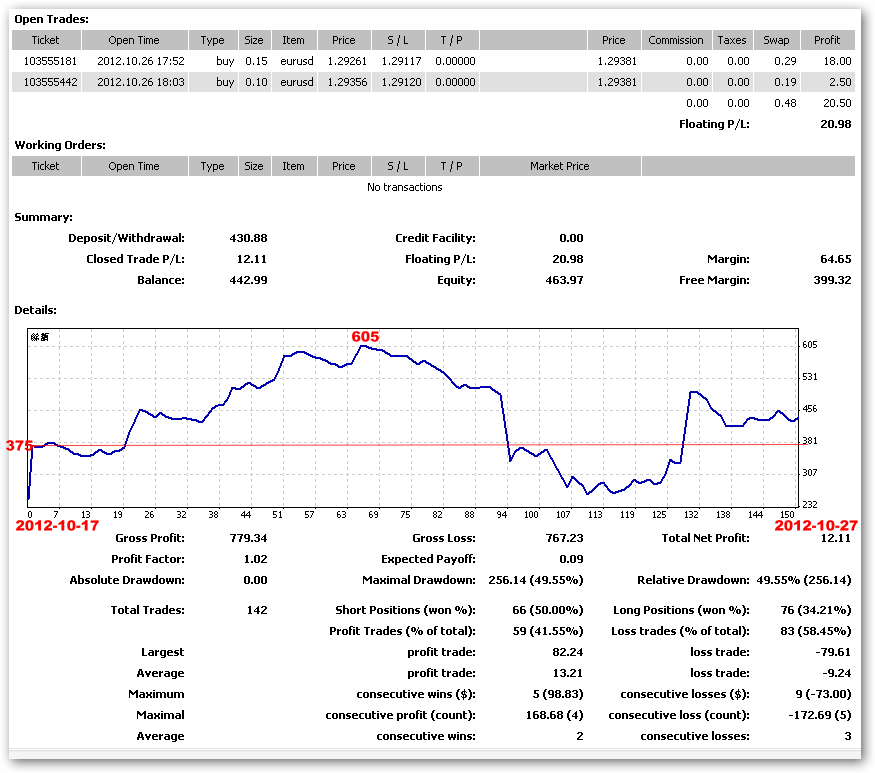Click the Profit Factor value 1.02
Image resolution: width=875 pixels, height=773 pixels.
click(x=256, y=559)
